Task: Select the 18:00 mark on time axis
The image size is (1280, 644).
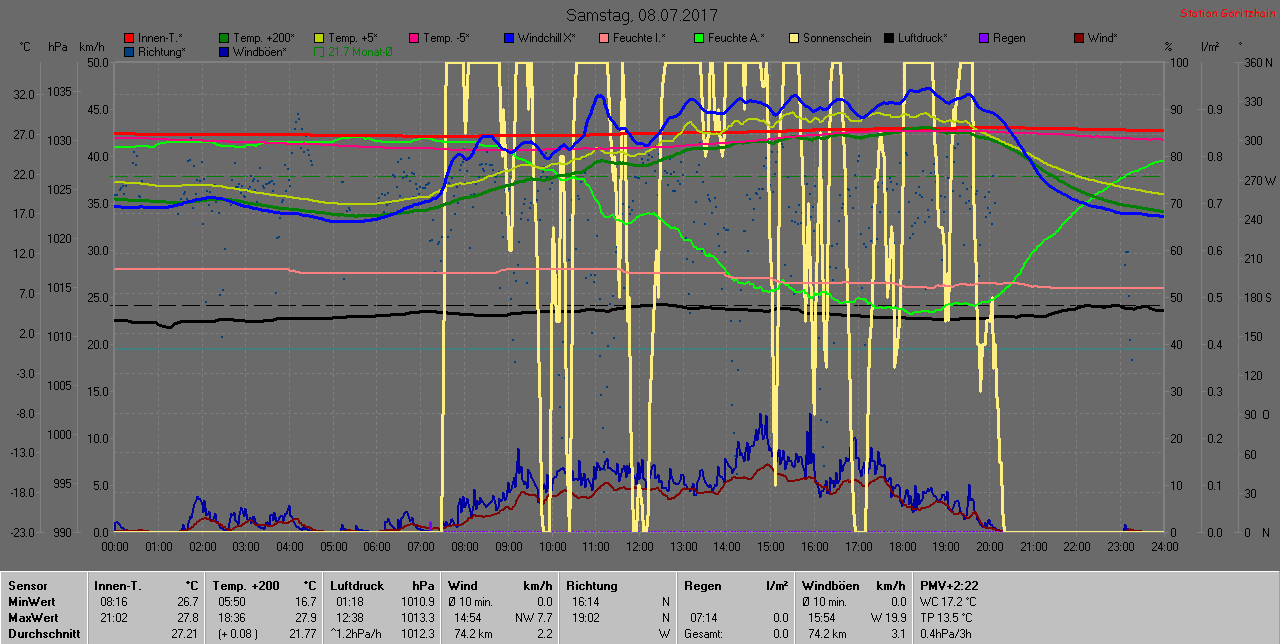Action: (x=902, y=547)
